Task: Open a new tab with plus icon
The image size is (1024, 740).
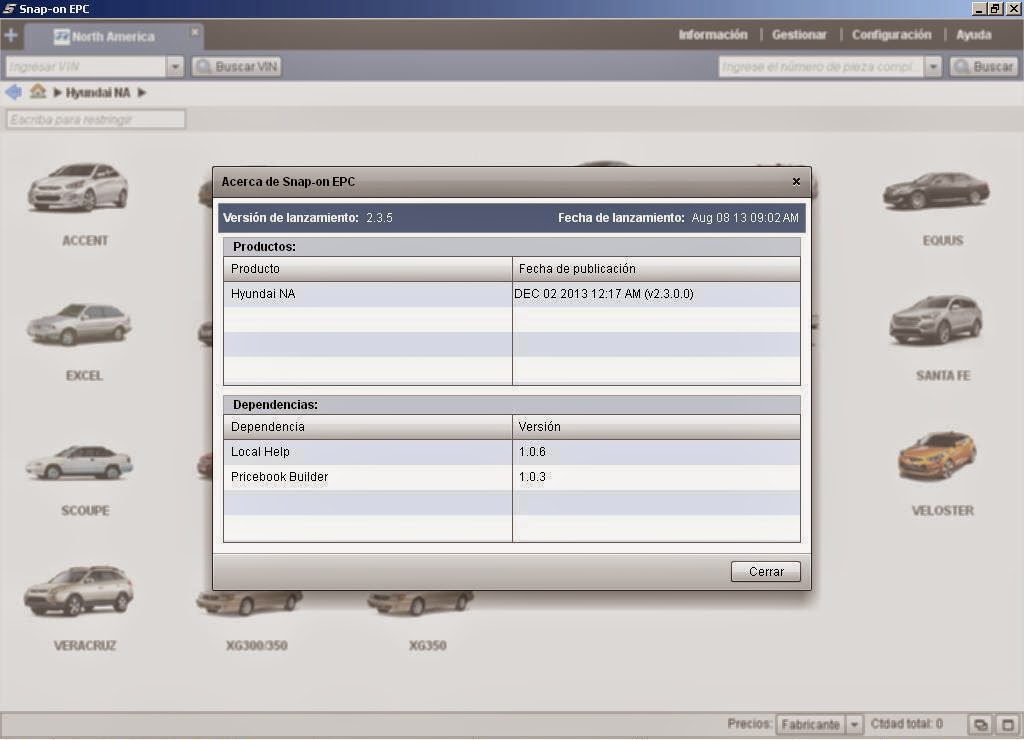Action: [x=11, y=35]
